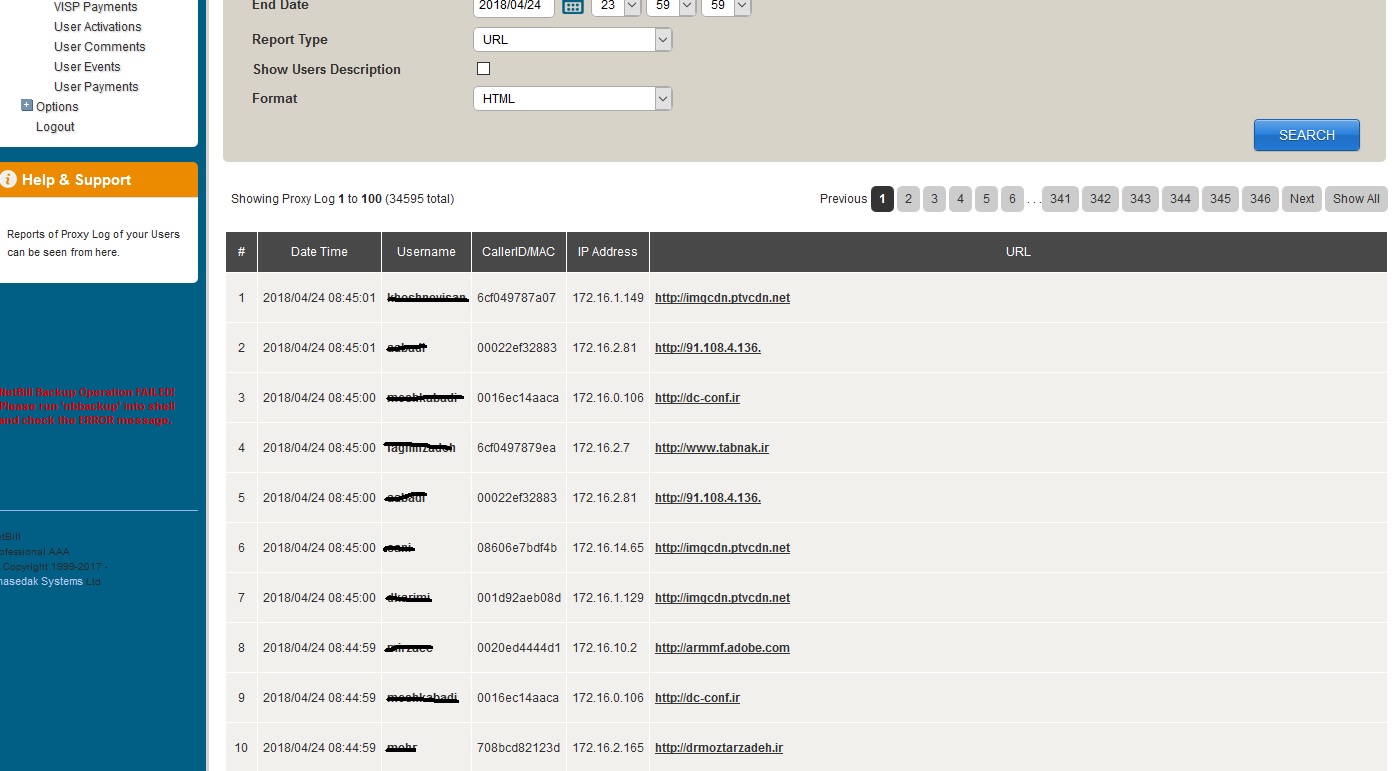This screenshot has width=1396, height=771.
Task: Open User Comments in the sidebar
Action: point(100,47)
